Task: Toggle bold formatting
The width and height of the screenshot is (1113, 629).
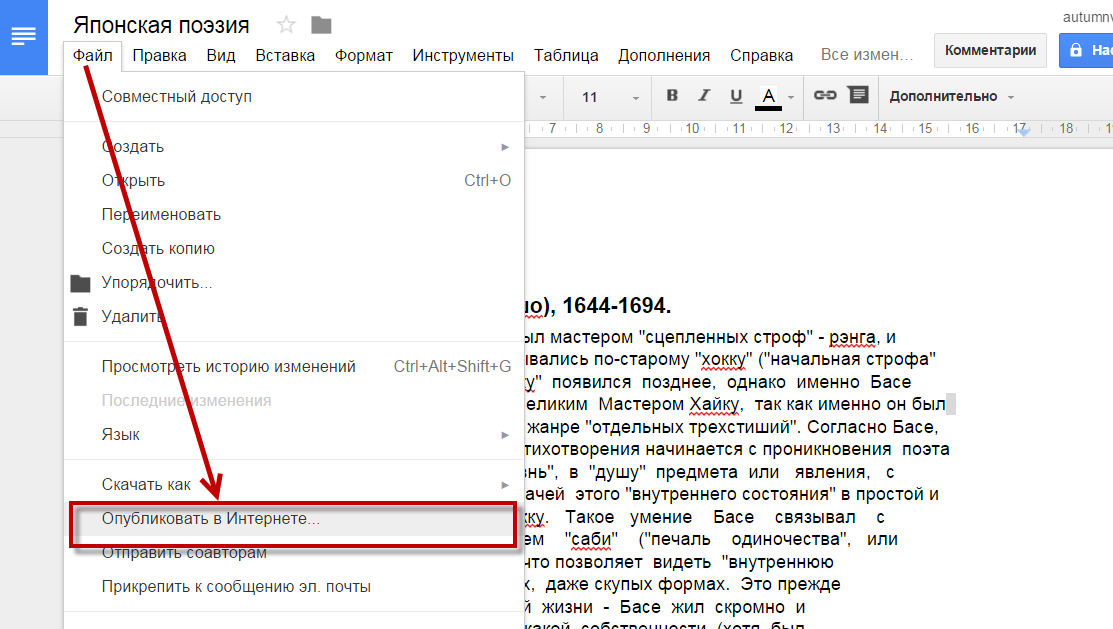Action: point(671,97)
